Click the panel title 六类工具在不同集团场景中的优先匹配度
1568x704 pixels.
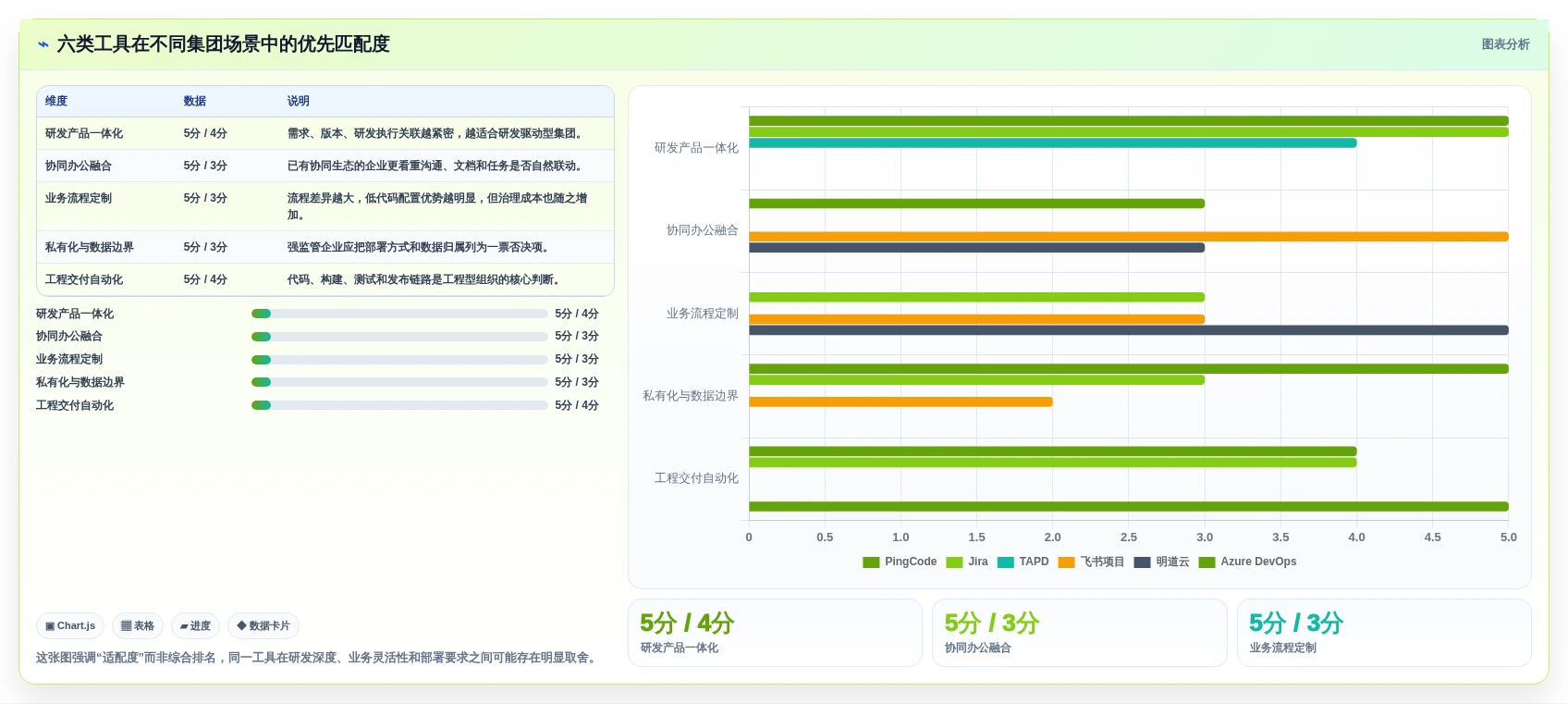224,44
